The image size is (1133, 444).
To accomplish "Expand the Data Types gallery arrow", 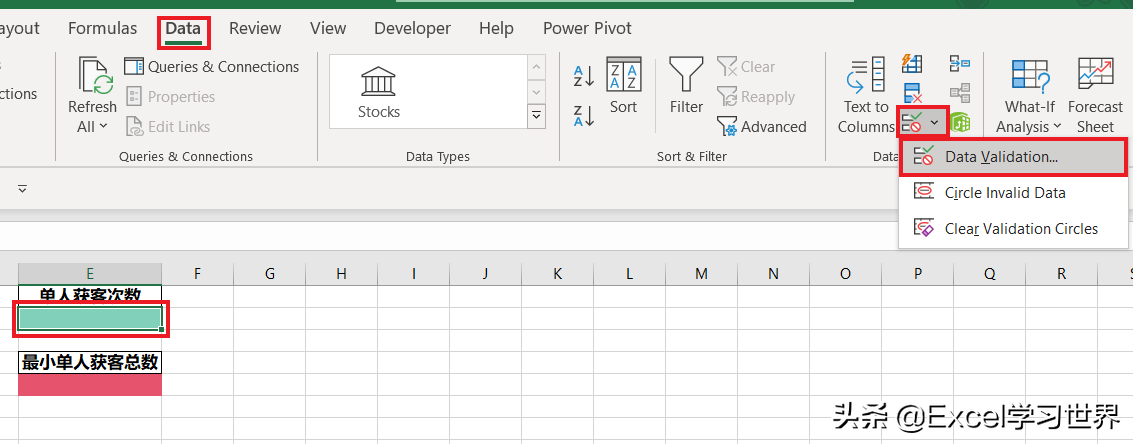I will coord(537,116).
